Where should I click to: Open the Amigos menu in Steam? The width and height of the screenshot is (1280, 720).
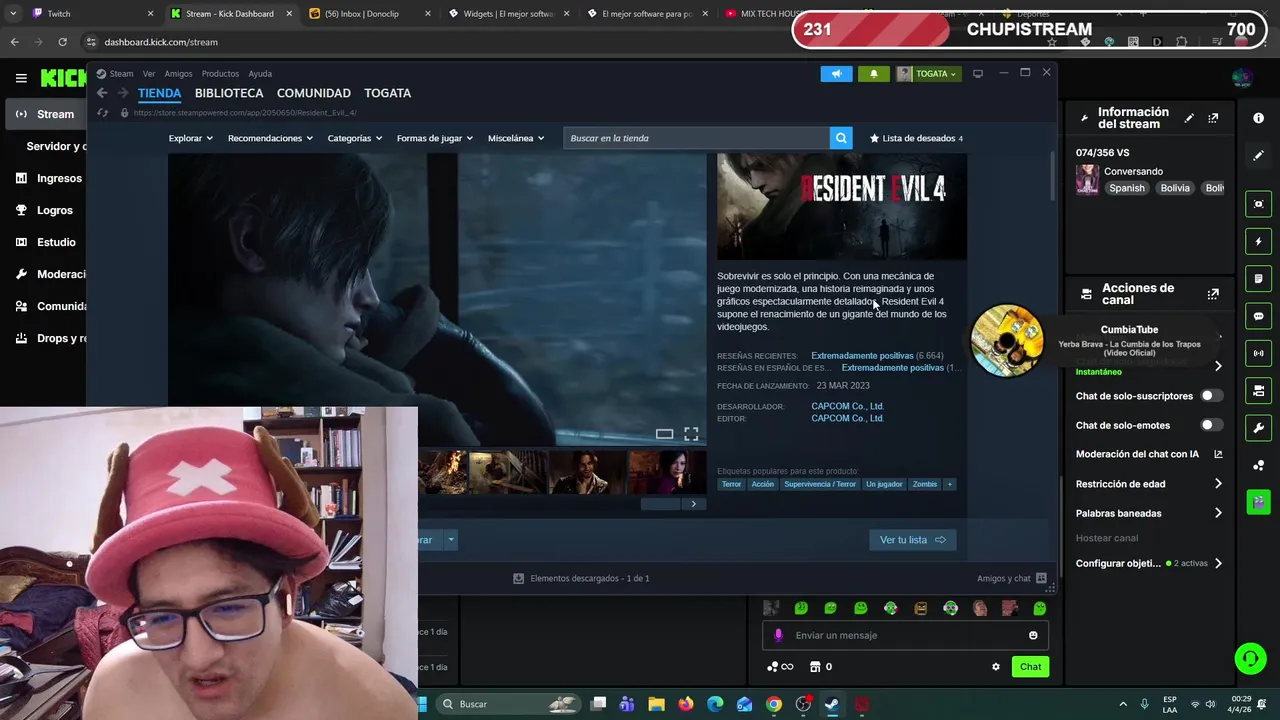click(178, 73)
